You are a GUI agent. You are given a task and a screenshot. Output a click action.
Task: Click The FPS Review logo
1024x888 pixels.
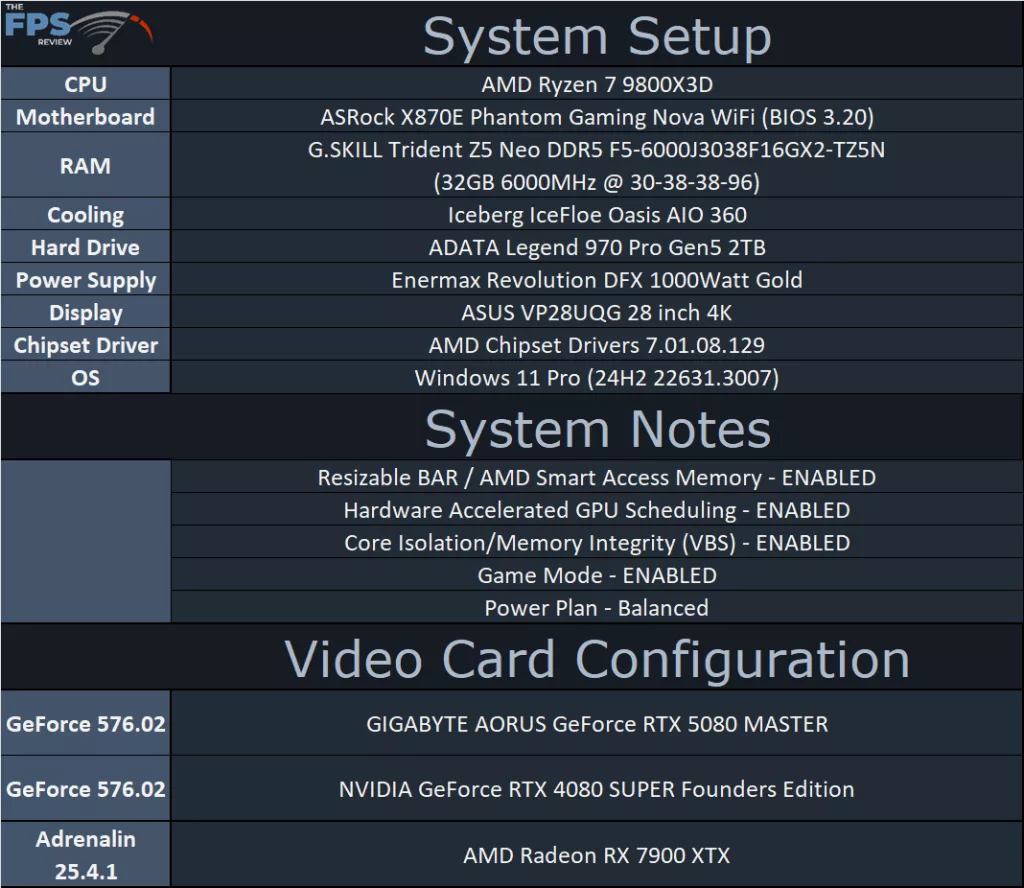point(78,29)
